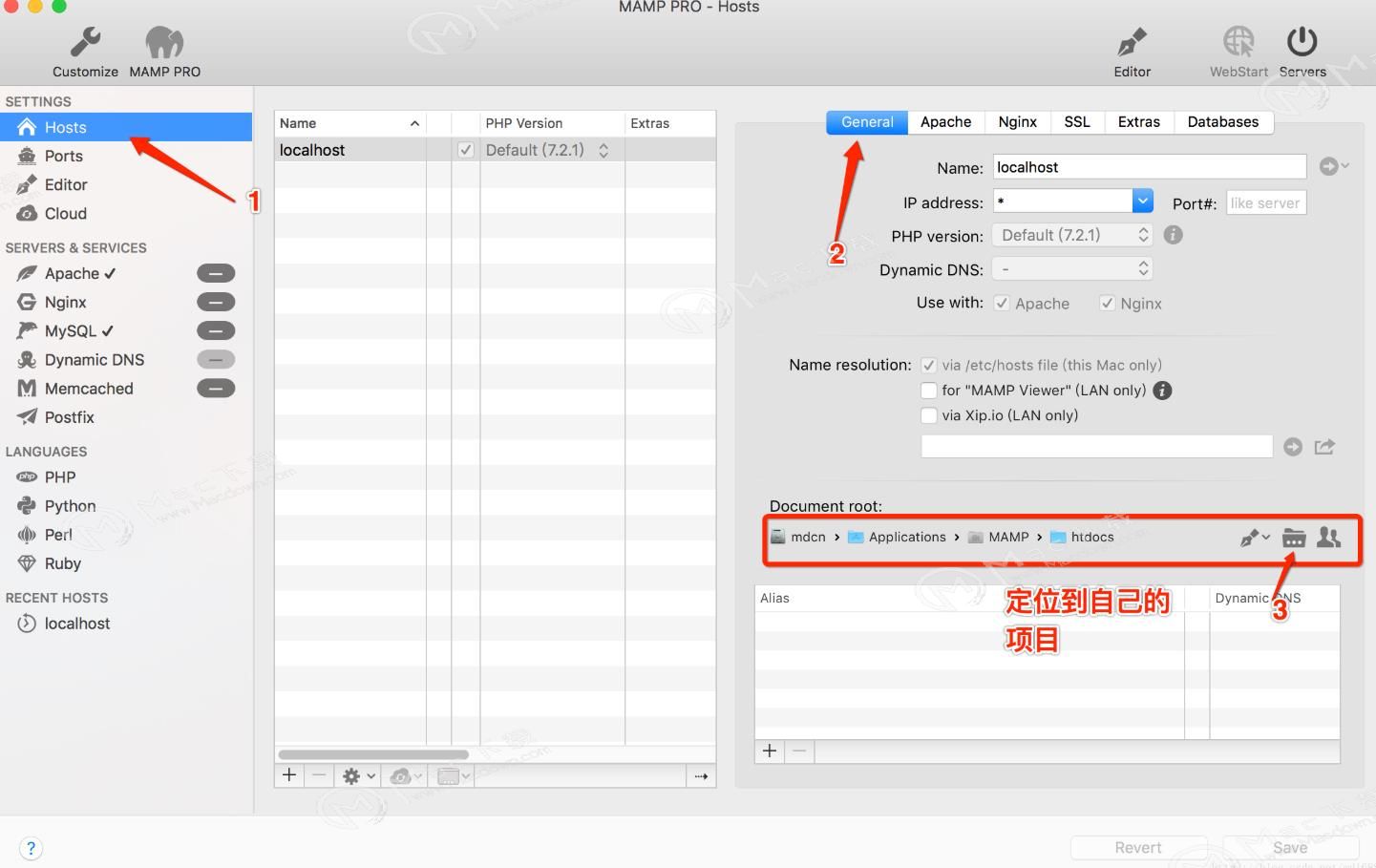
Task: Toggle the Apache service pill switch
Action: point(216,273)
